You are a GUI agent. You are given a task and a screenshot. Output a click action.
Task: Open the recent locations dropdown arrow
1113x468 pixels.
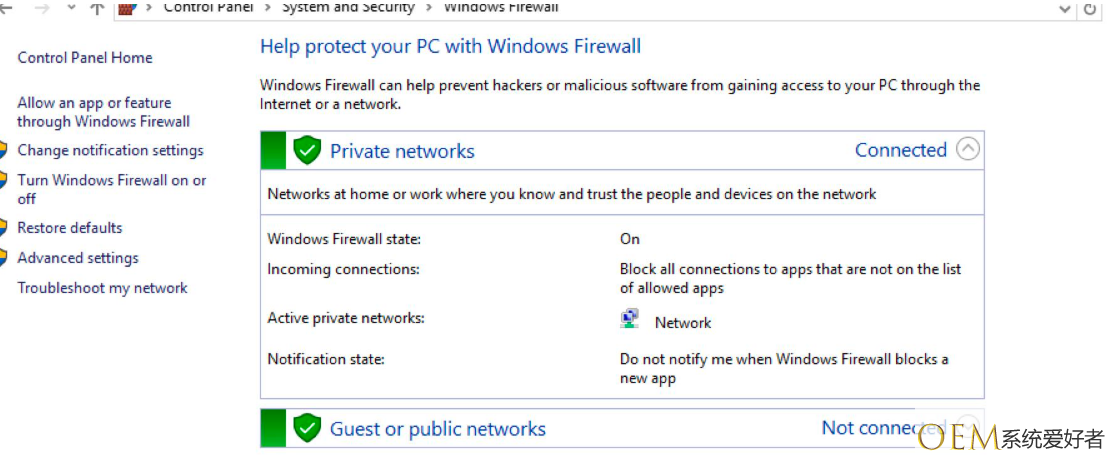[x=70, y=8]
